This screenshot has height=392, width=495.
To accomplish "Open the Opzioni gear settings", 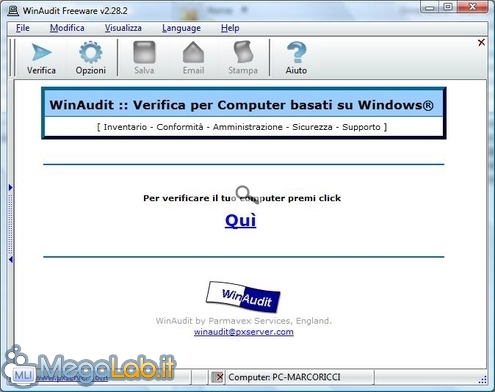I will click(91, 58).
